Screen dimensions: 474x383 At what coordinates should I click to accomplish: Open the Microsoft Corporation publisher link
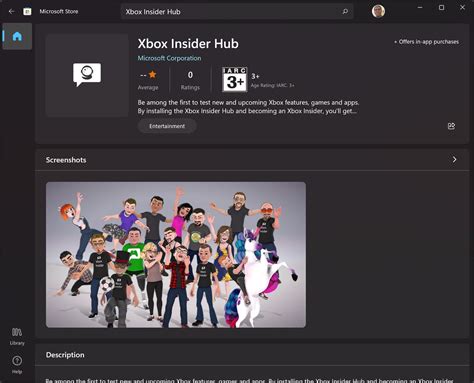[x=169, y=58]
